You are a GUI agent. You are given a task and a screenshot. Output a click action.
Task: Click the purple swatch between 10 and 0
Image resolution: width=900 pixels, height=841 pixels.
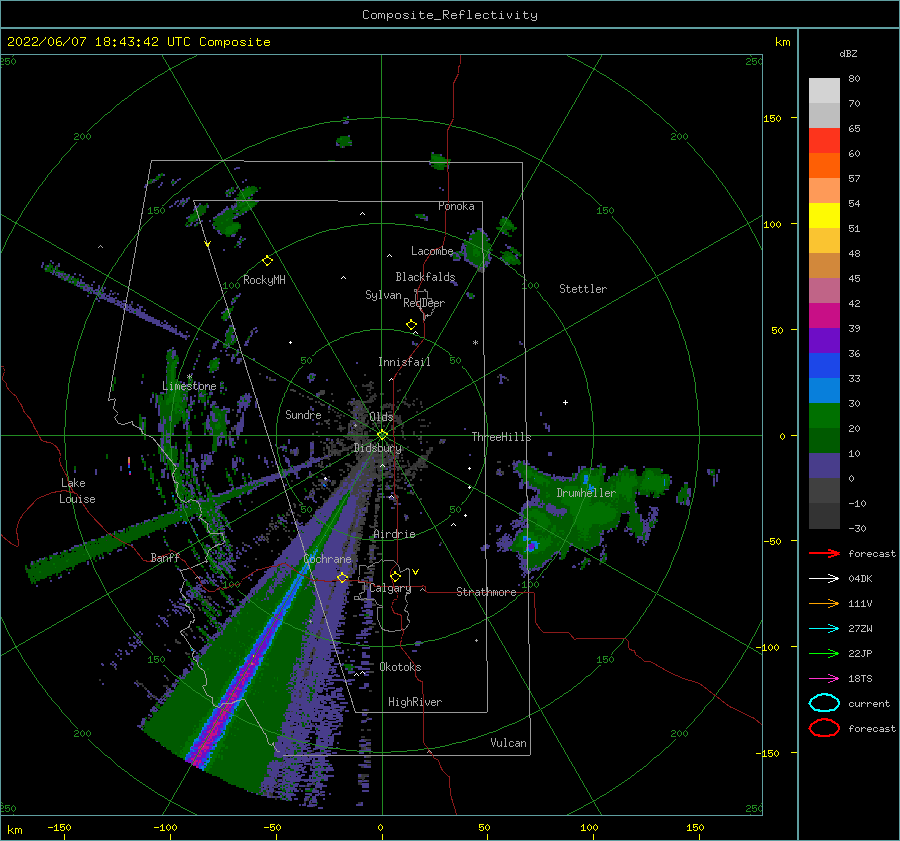[824, 466]
